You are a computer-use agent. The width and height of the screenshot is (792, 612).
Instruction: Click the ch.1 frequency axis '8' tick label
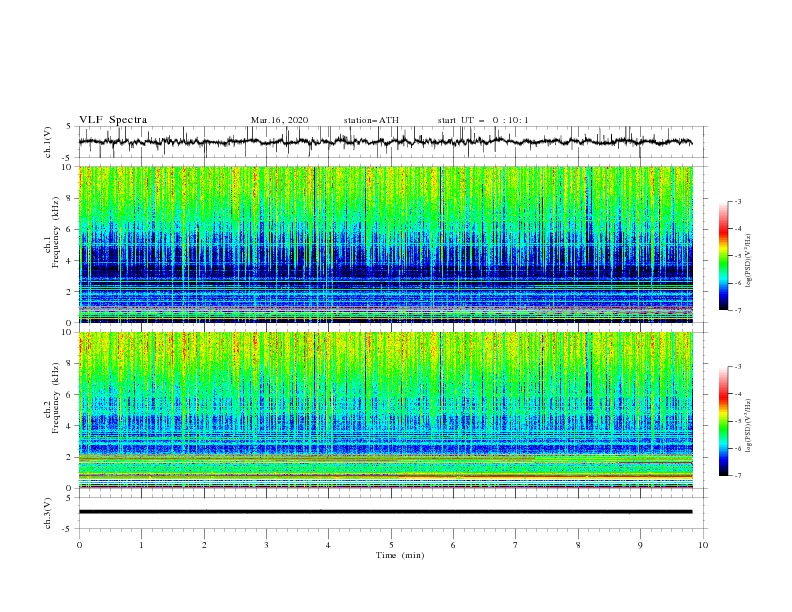(70, 198)
